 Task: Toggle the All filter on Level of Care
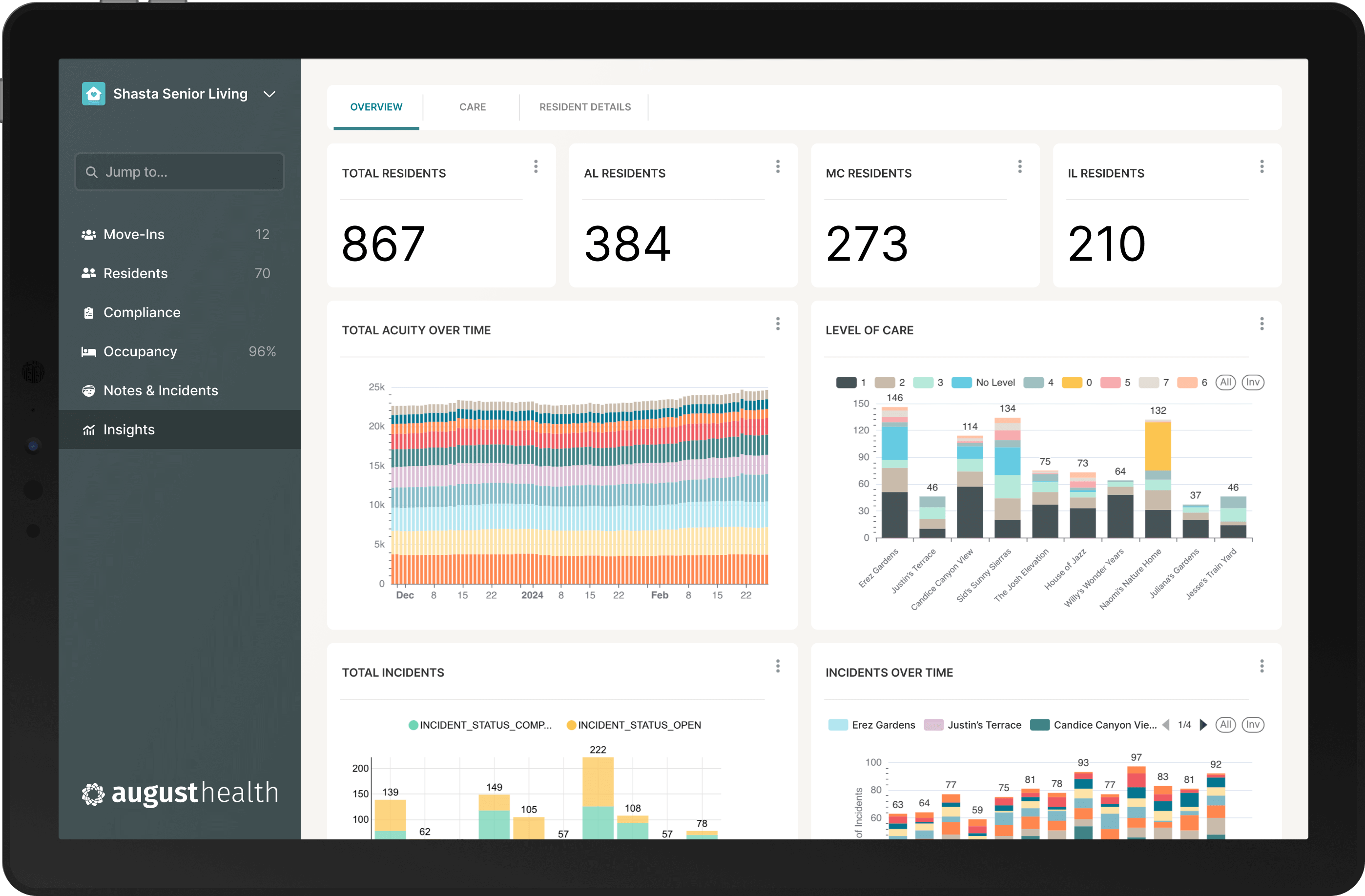[x=1226, y=383]
